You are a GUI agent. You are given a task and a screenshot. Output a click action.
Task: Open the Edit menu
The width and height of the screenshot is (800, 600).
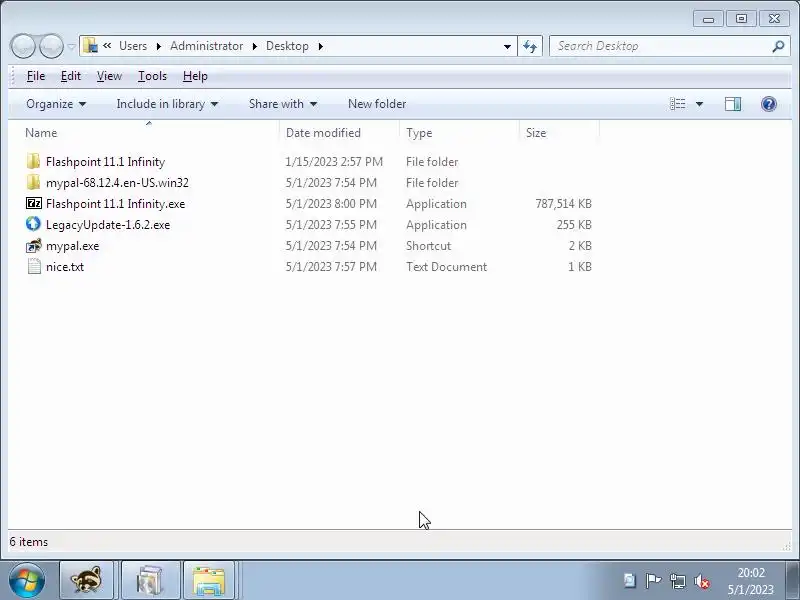(70, 76)
